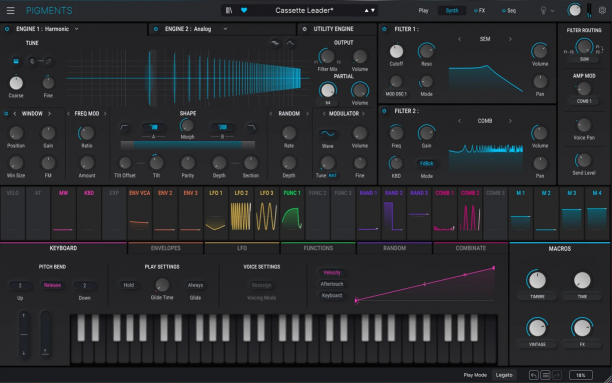Click the Harmonic partials spectrum display

click(x=187, y=78)
